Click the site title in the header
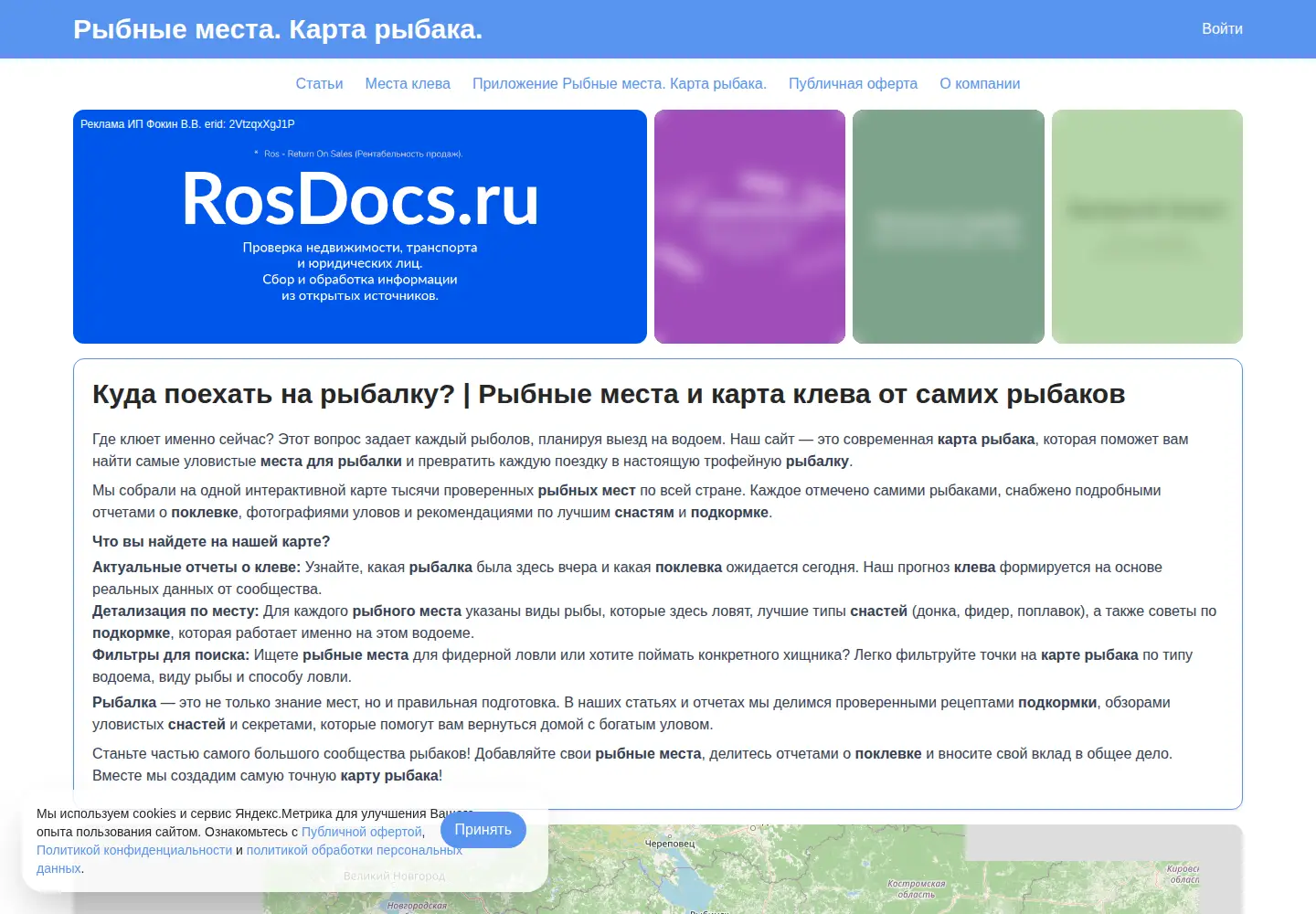 278,29
